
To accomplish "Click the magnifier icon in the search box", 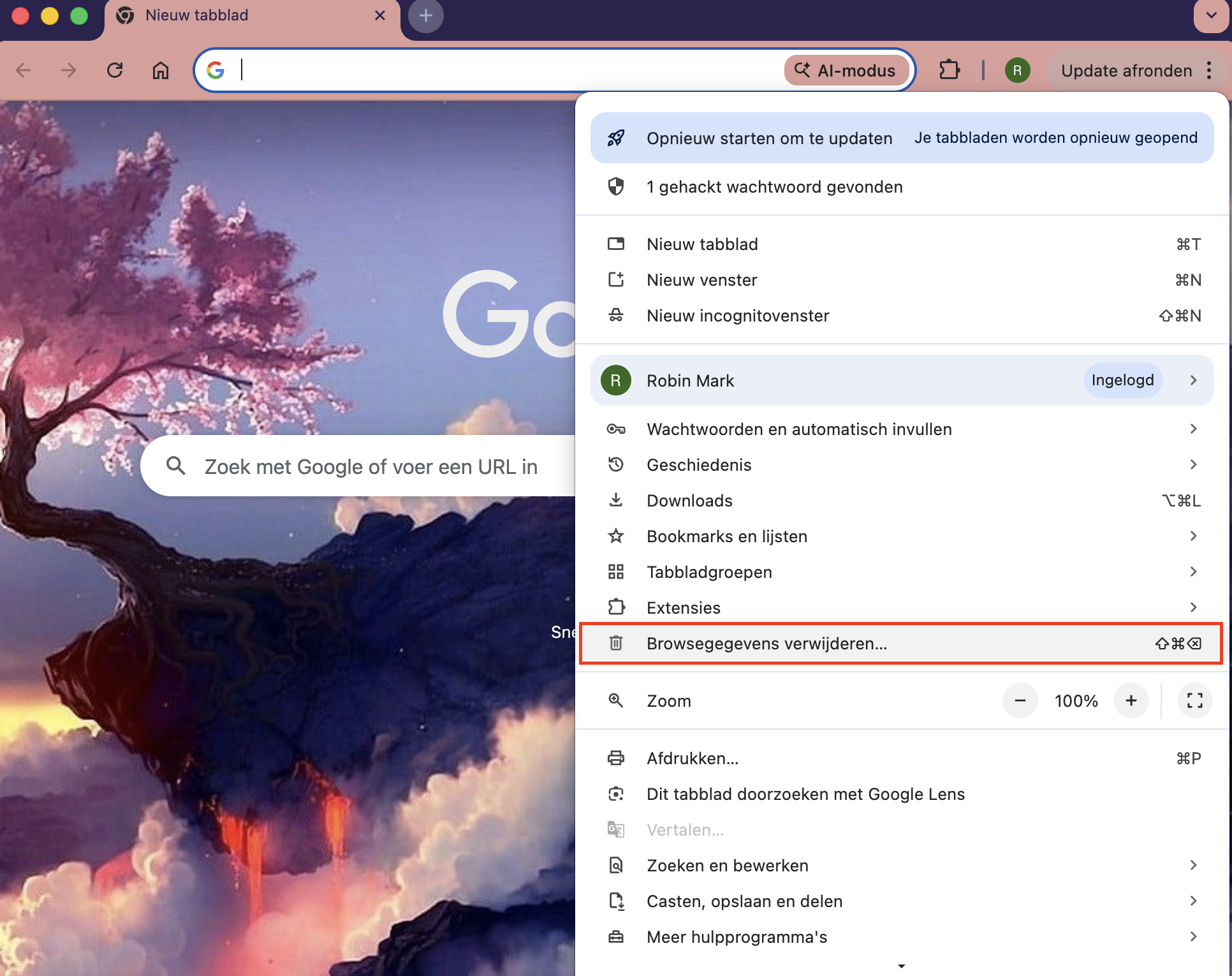I will click(x=176, y=466).
